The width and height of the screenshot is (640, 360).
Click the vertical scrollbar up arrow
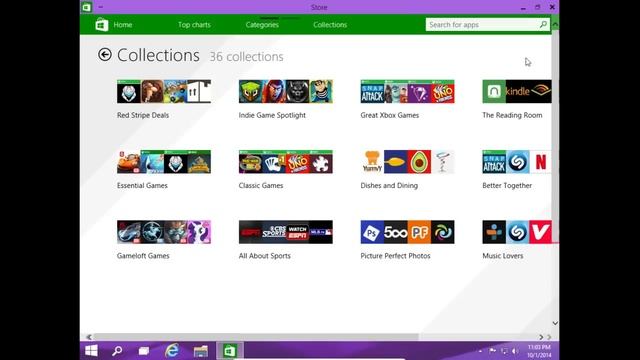click(x=555, y=24)
